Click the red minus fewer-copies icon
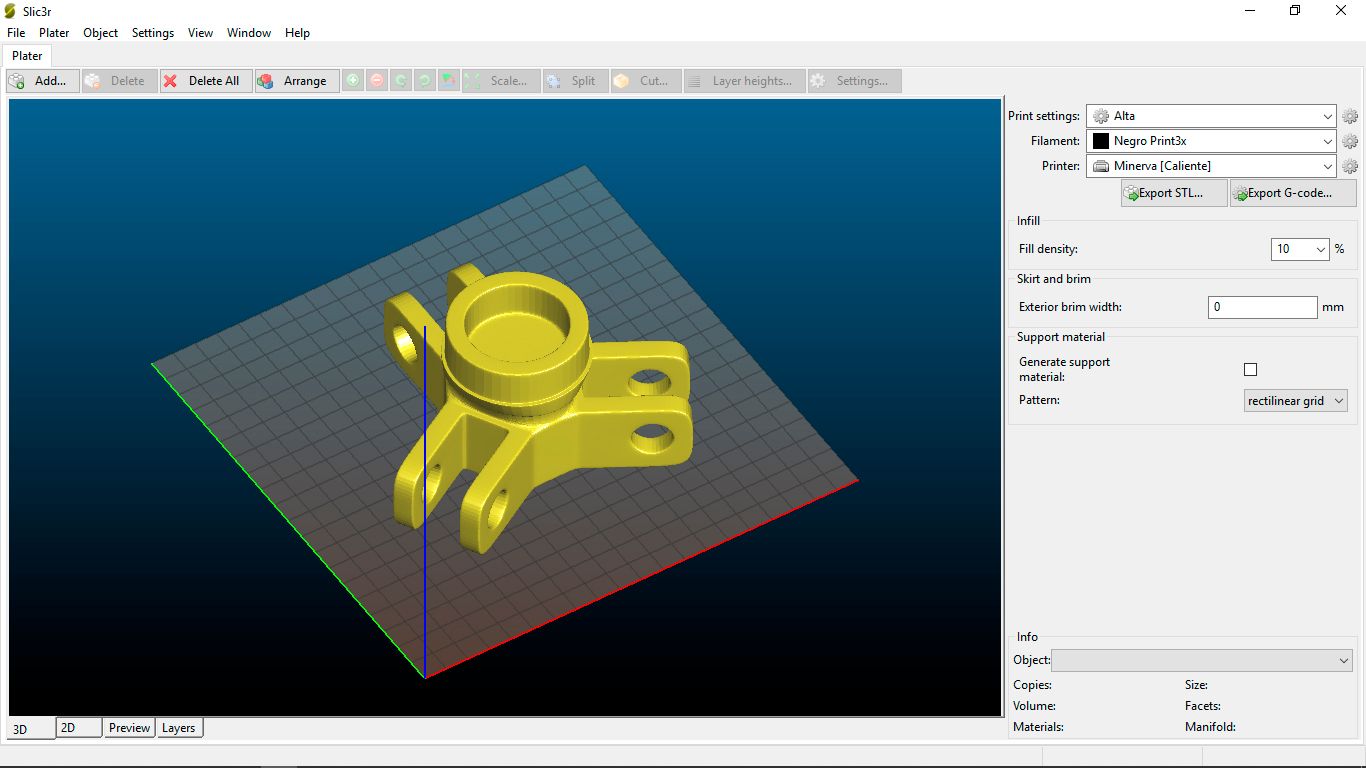Viewport: 1366px width, 768px height. pos(377,81)
